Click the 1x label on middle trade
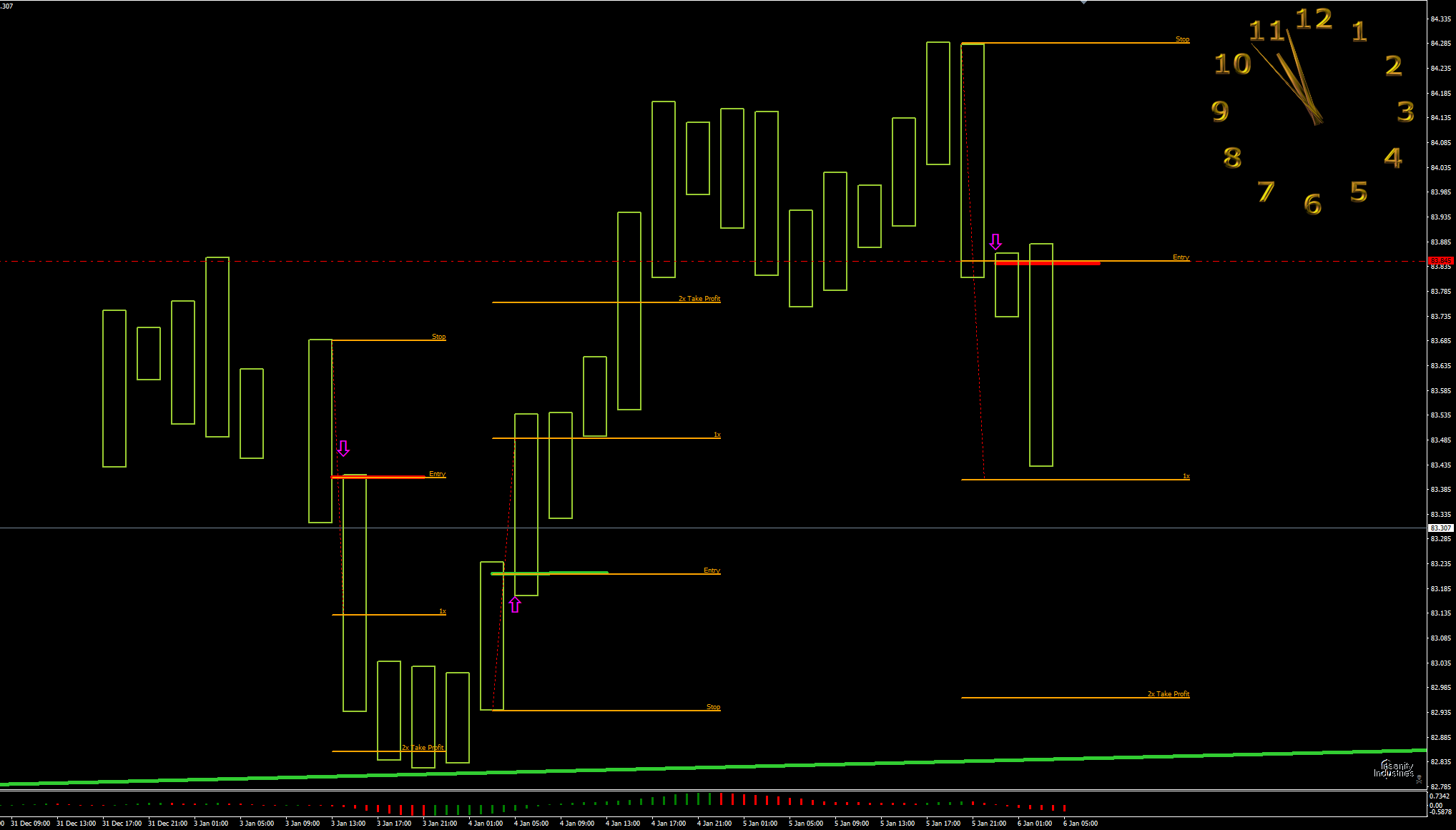Image resolution: width=1456 pixels, height=830 pixels. point(717,435)
